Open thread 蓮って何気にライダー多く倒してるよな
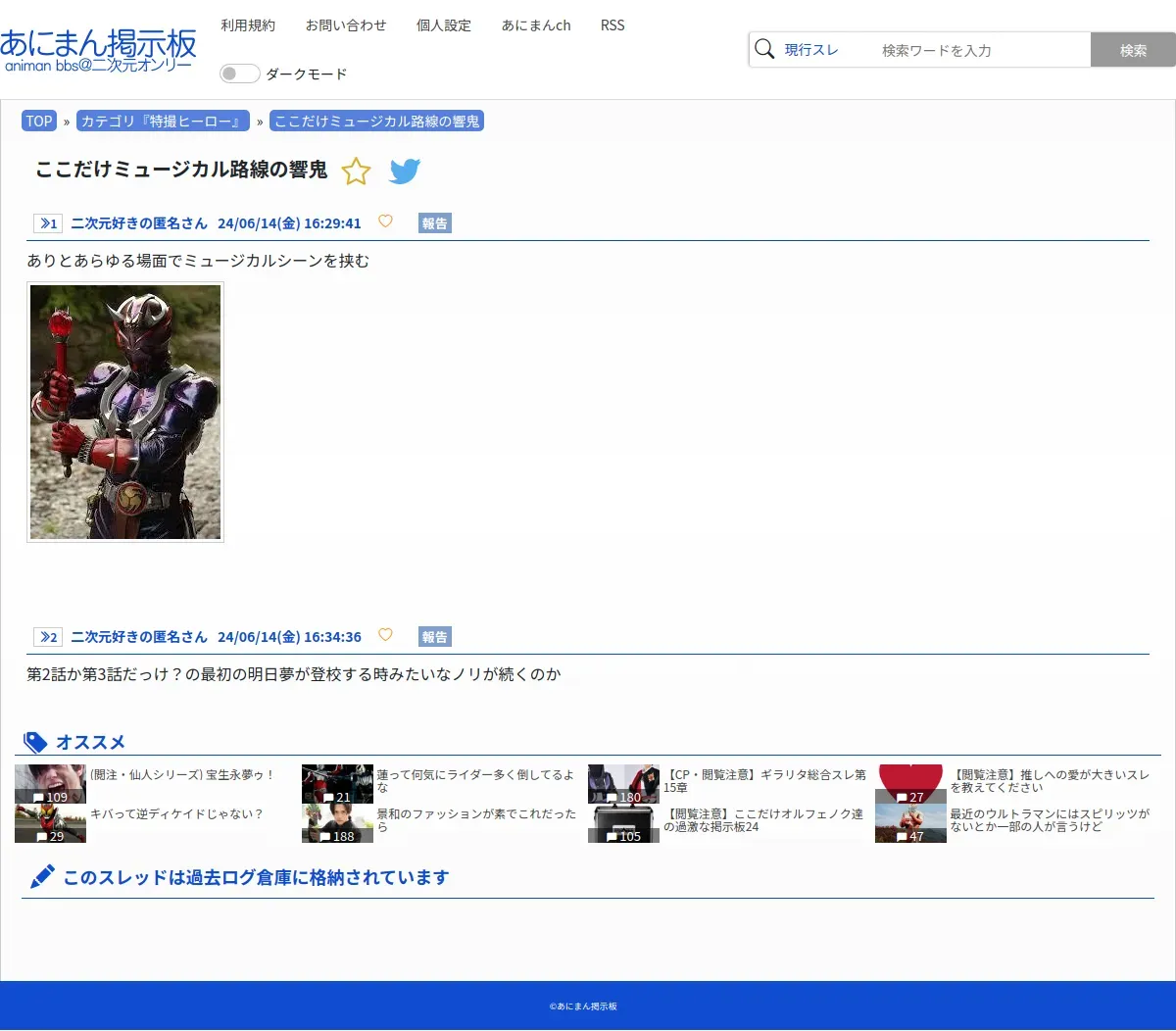 coord(476,781)
